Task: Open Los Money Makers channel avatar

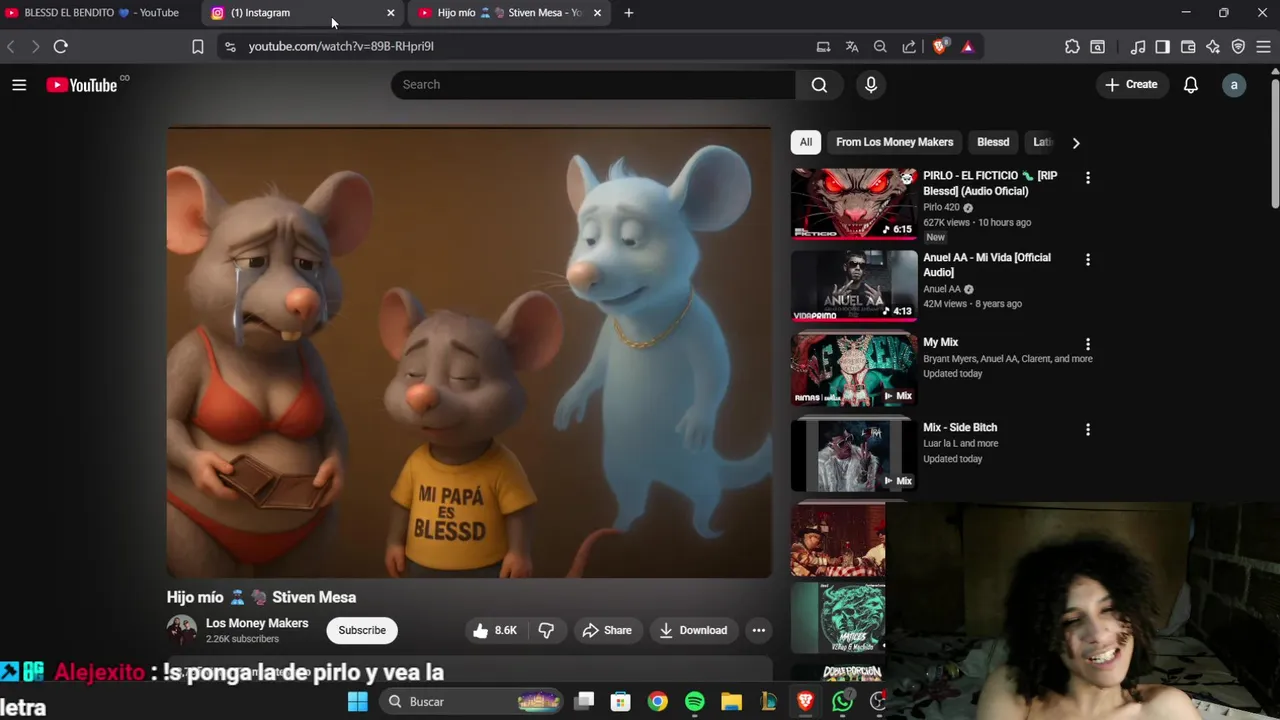Action: pos(182,630)
